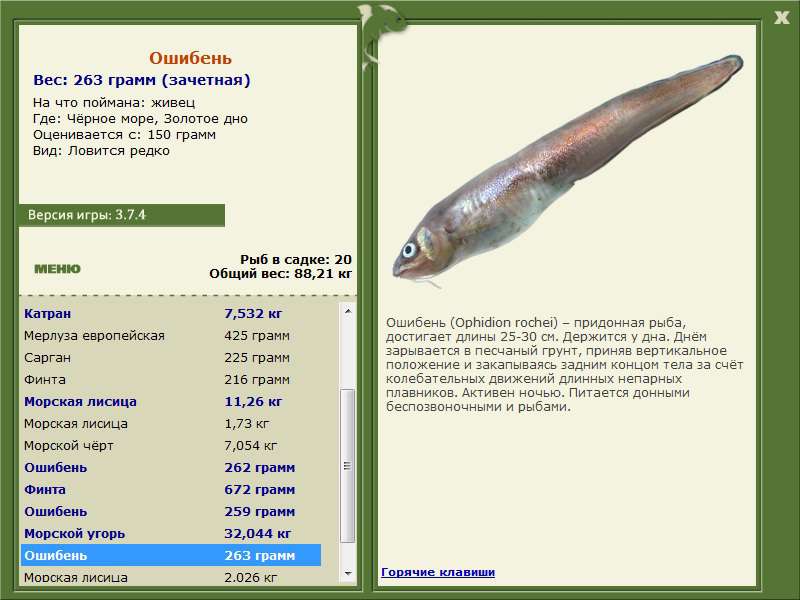Open the Горячие клавиши link
Image resolution: width=800 pixels, height=600 pixels.
click(438, 572)
